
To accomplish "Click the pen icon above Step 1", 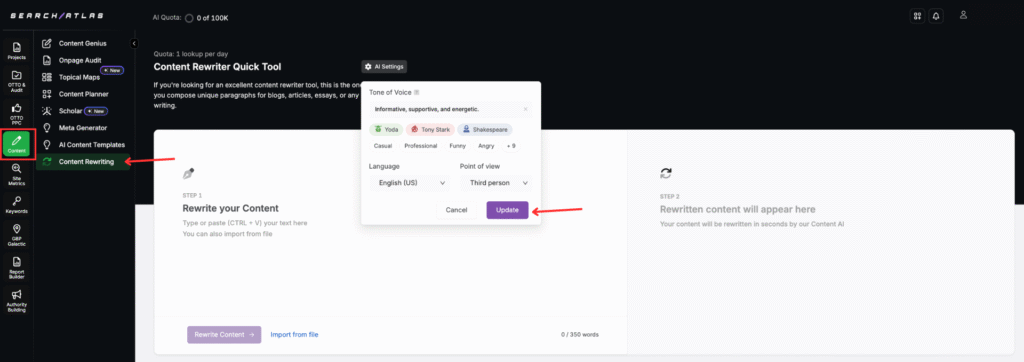I will [x=188, y=174].
